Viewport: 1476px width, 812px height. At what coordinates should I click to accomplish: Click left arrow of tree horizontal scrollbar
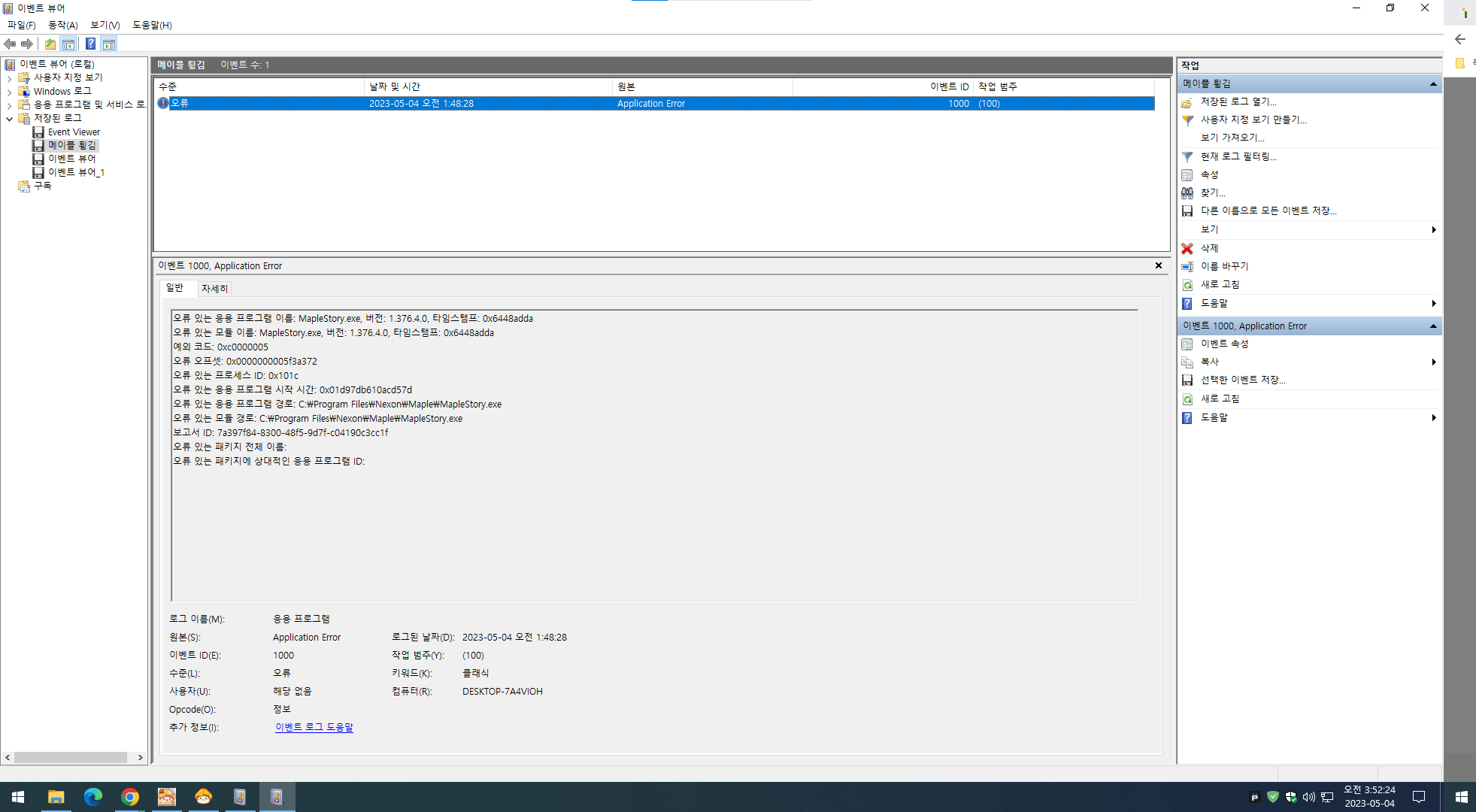click(8, 757)
